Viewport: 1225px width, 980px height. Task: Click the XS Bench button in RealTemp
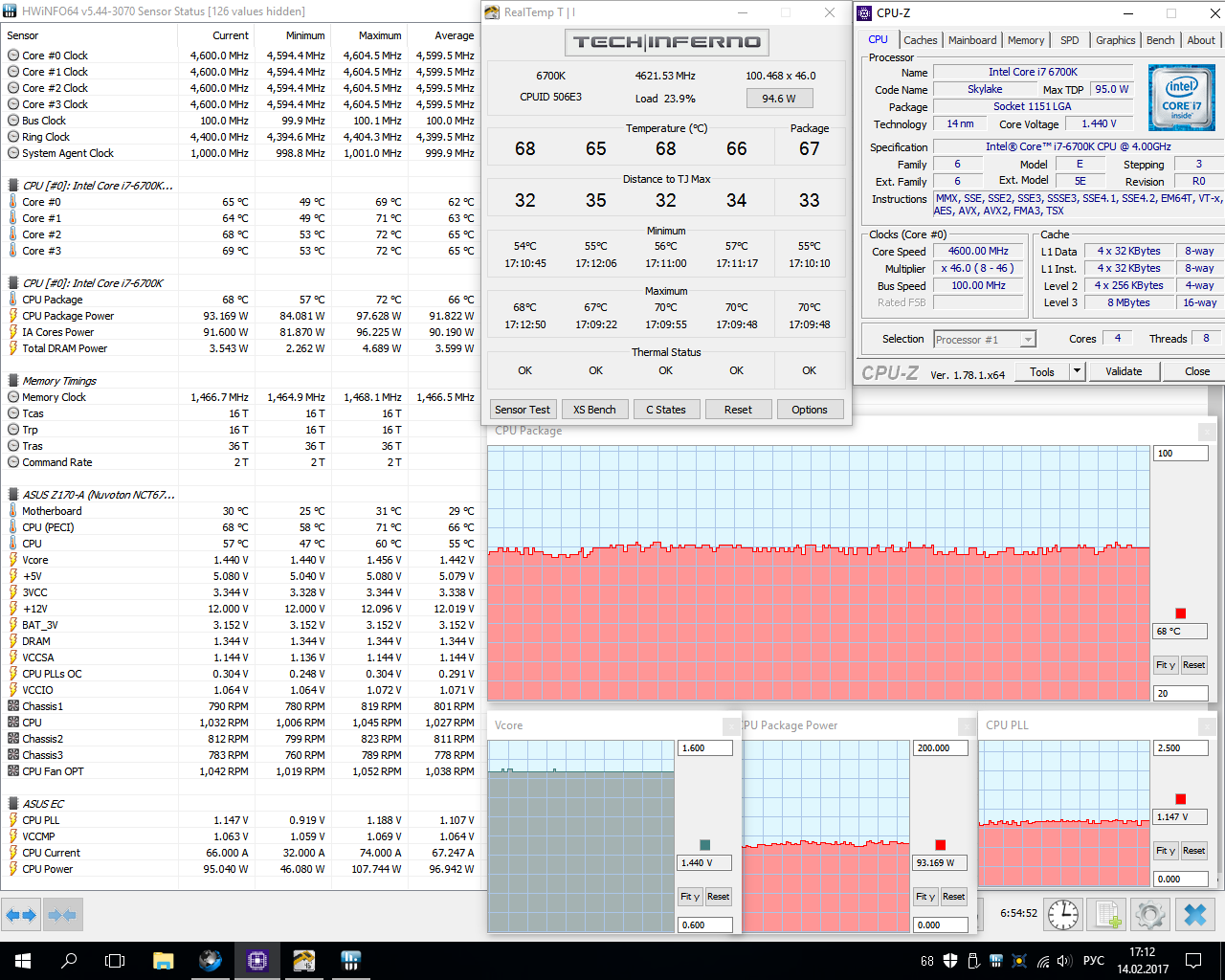pos(594,410)
